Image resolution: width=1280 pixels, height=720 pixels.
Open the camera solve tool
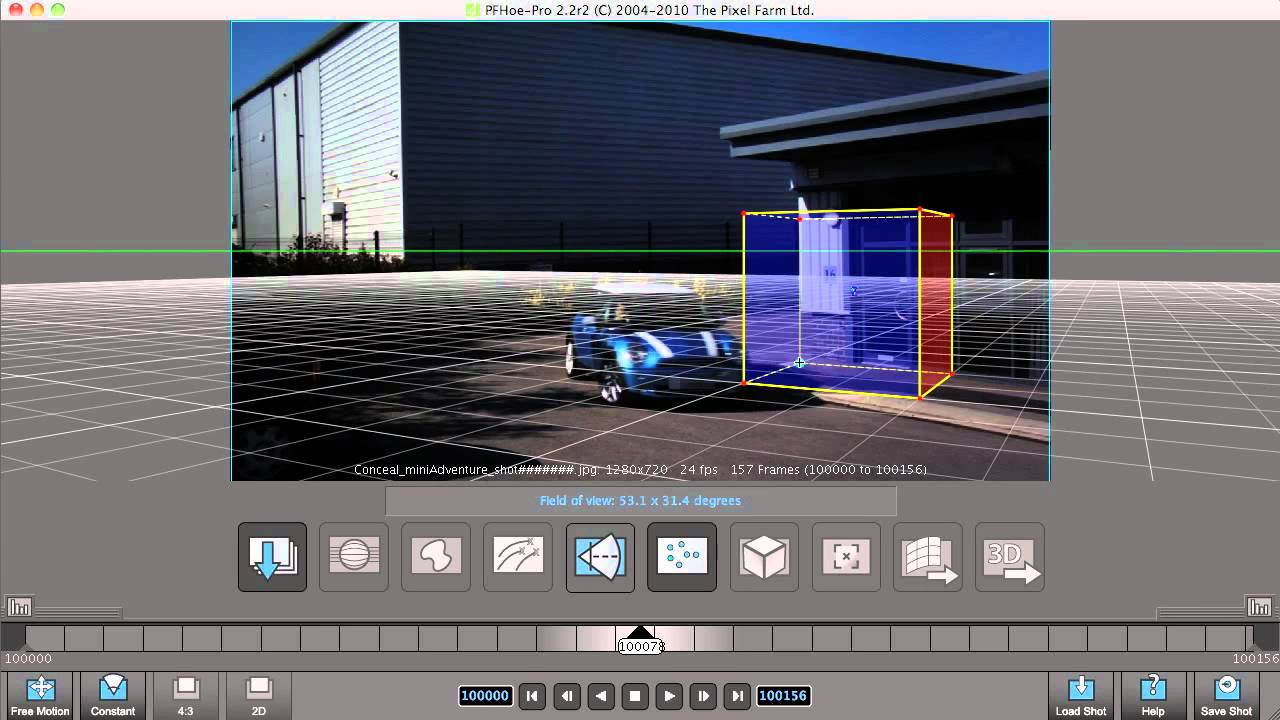pyautogui.click(x=600, y=557)
